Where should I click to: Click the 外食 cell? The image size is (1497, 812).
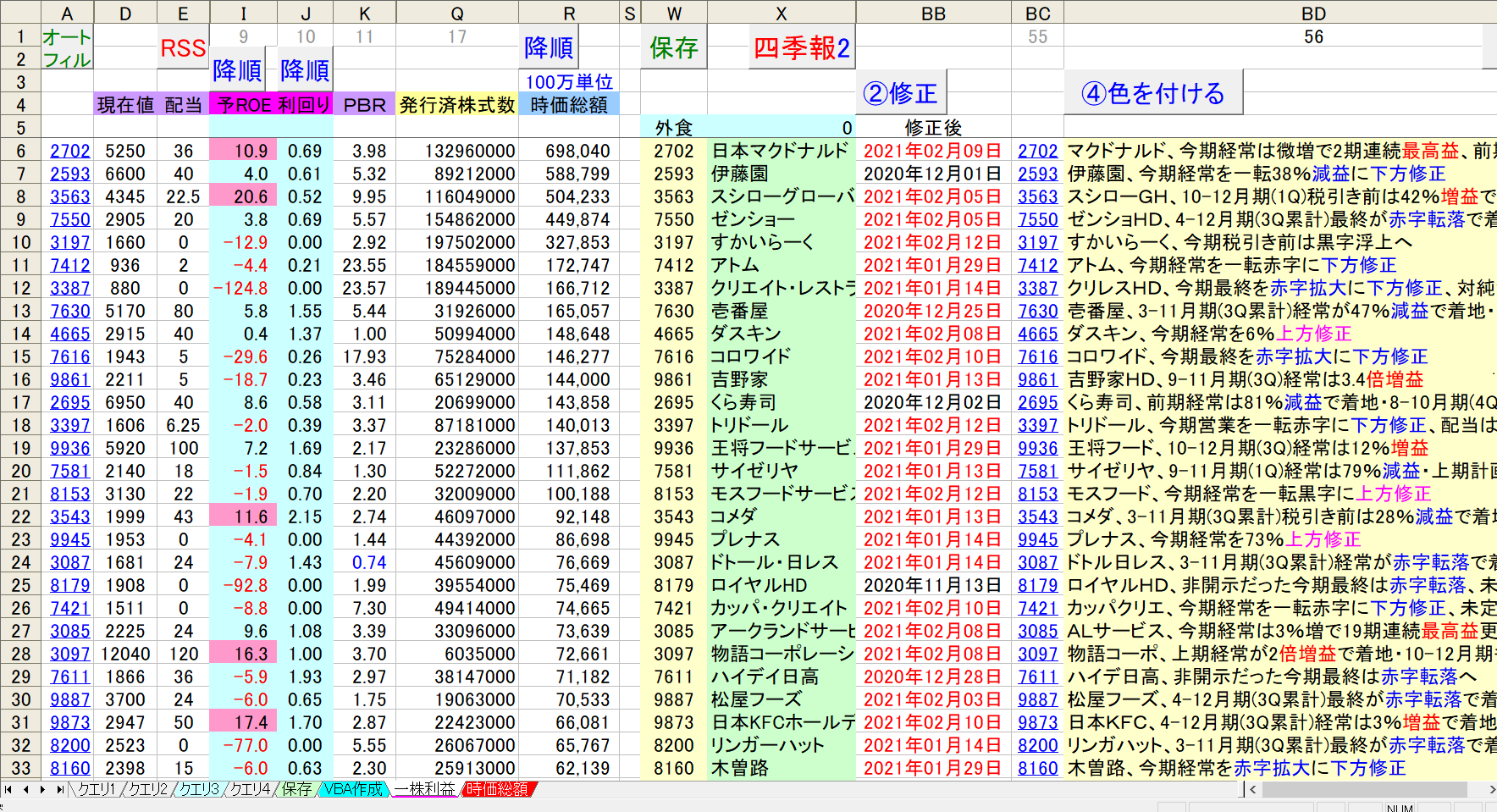674,128
